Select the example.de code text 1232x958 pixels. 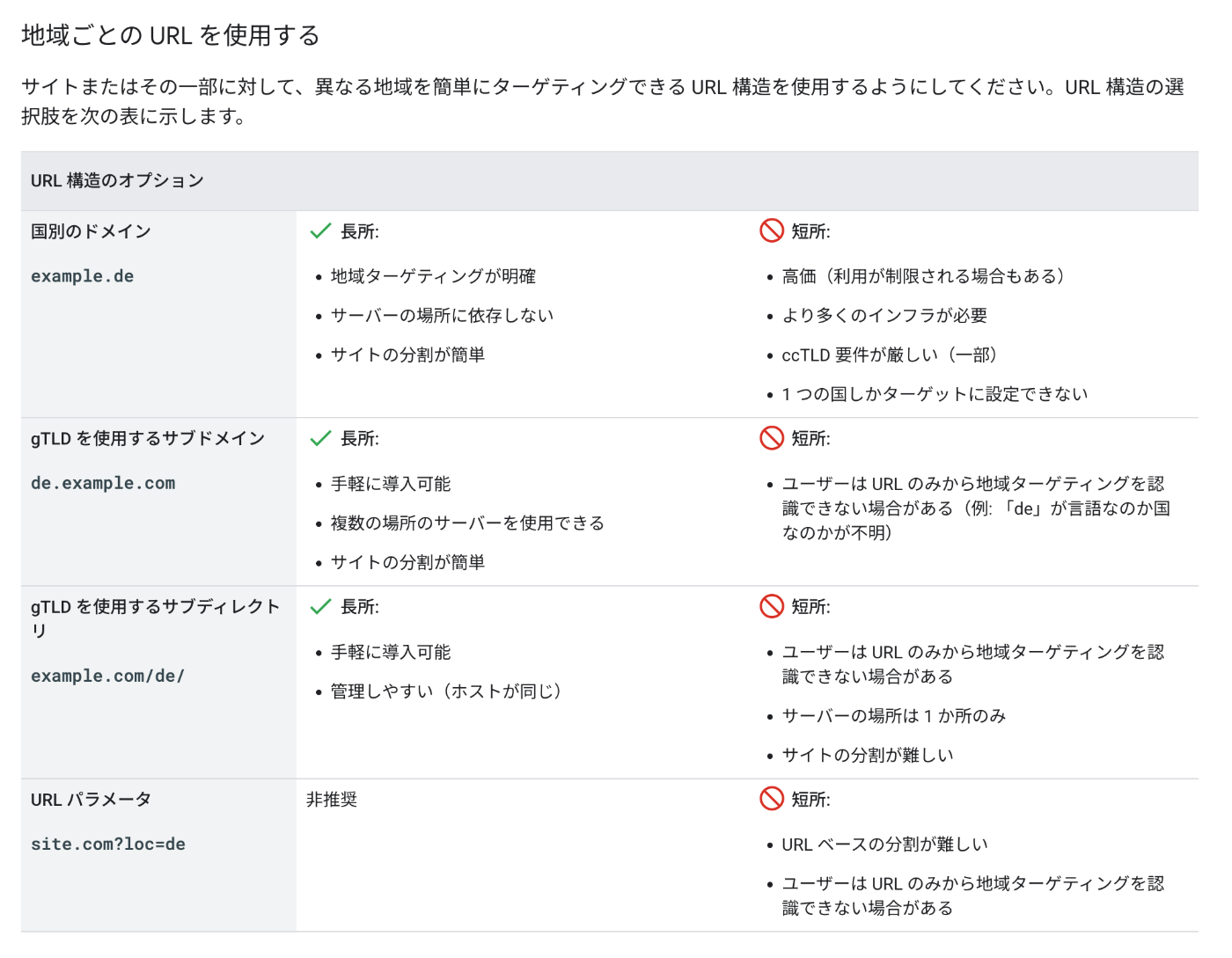tap(82, 275)
